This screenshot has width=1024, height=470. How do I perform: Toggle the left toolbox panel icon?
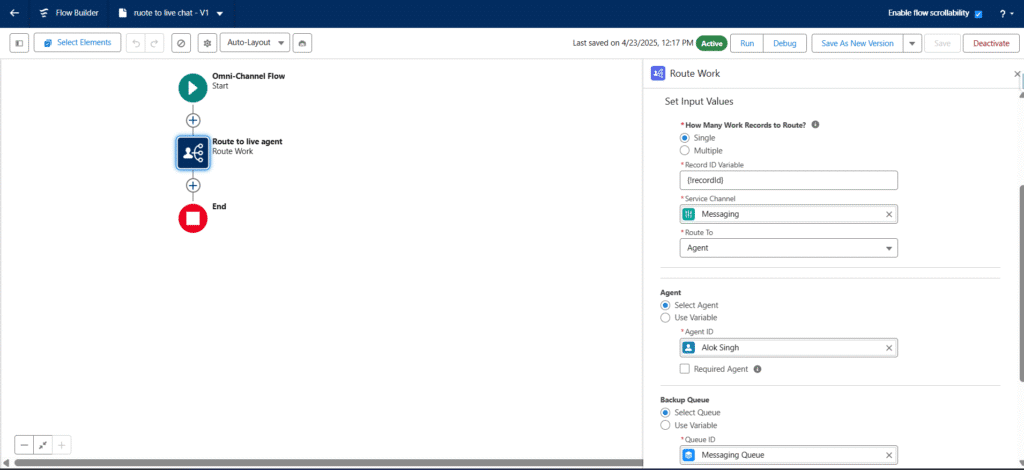coord(19,43)
